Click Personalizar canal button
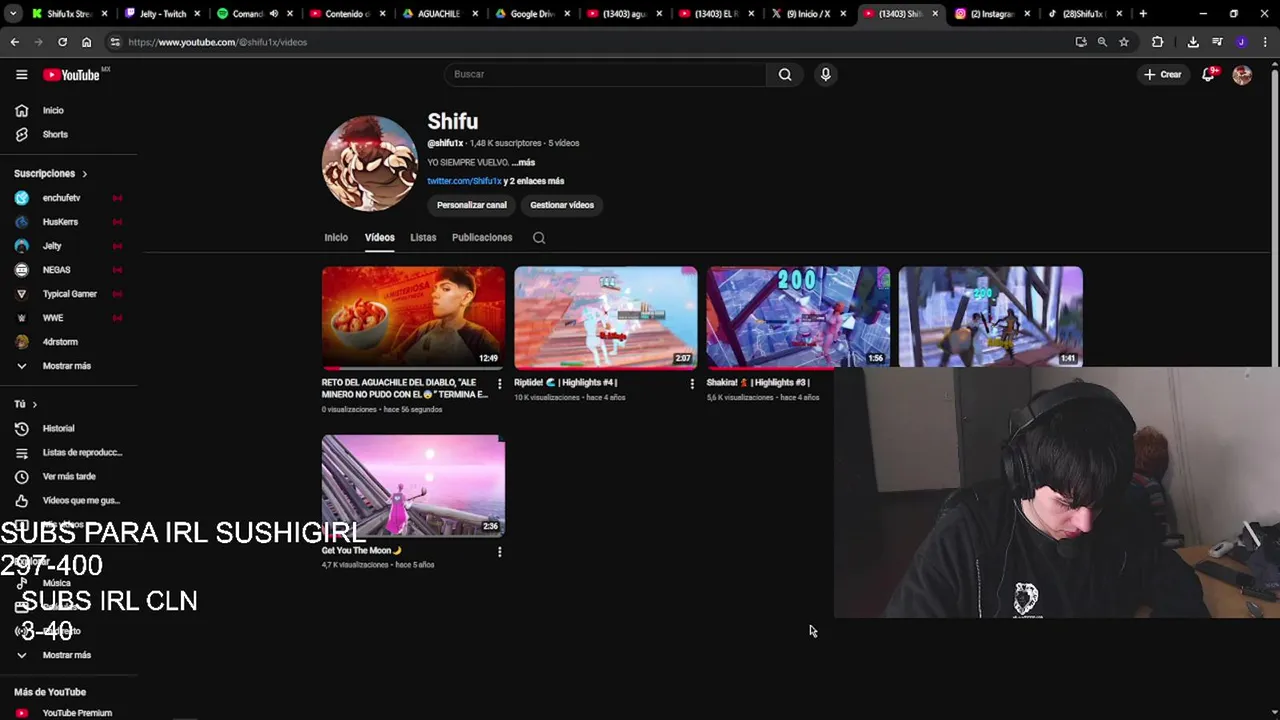Viewport: 1280px width, 720px height. coord(472,205)
